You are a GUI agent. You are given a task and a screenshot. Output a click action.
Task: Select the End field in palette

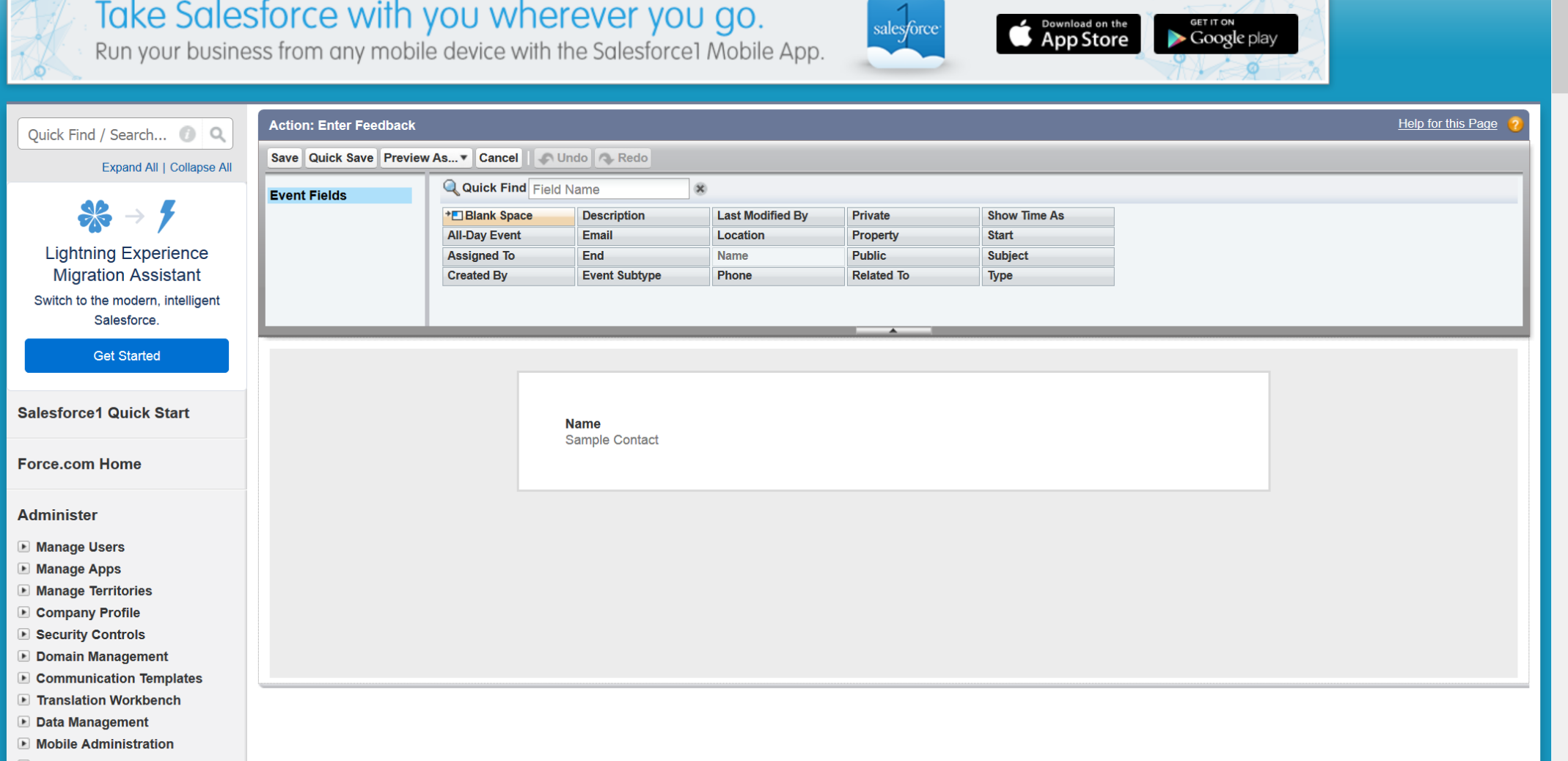point(644,256)
